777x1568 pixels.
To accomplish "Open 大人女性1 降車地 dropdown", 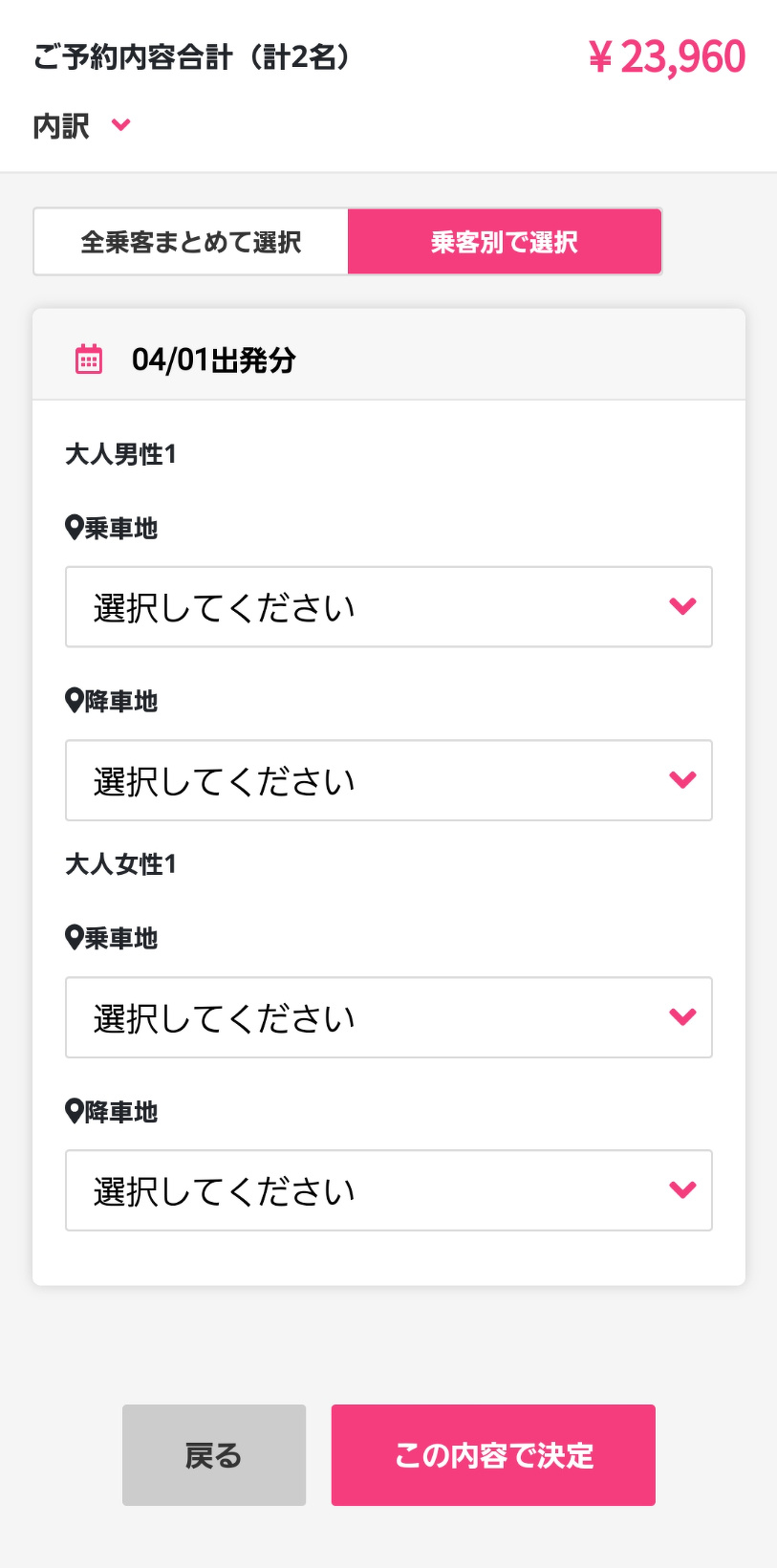I will (x=388, y=1190).
